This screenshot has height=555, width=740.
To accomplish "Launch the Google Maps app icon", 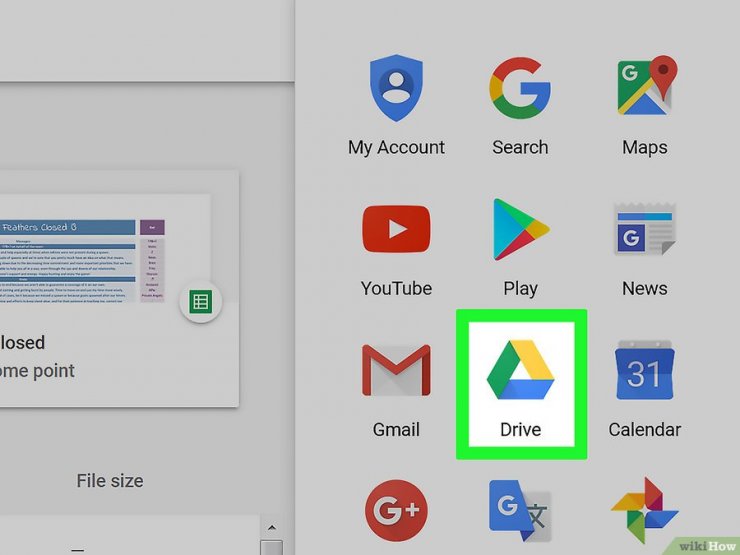I will [647, 85].
